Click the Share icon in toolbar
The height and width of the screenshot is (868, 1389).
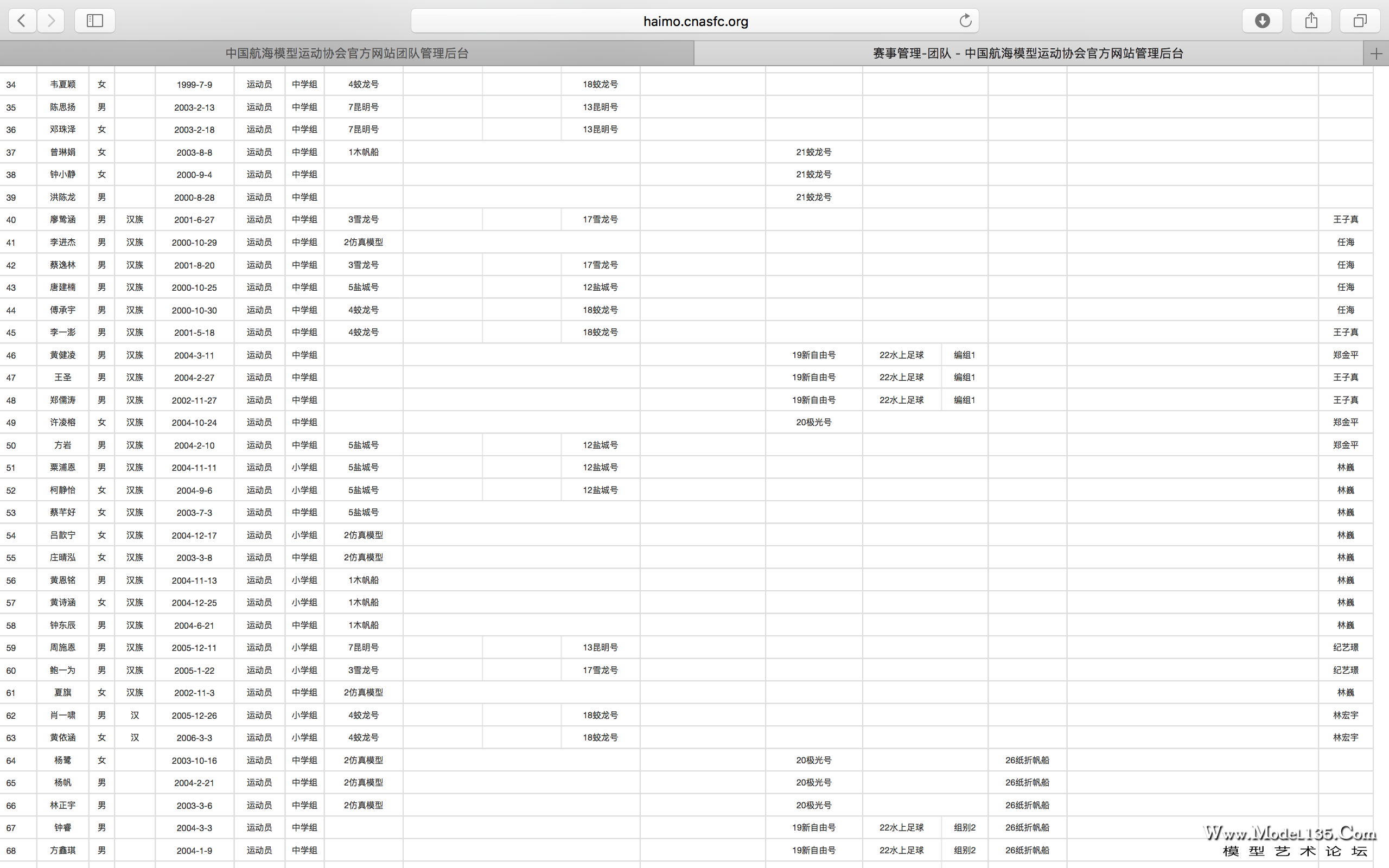[1311, 21]
